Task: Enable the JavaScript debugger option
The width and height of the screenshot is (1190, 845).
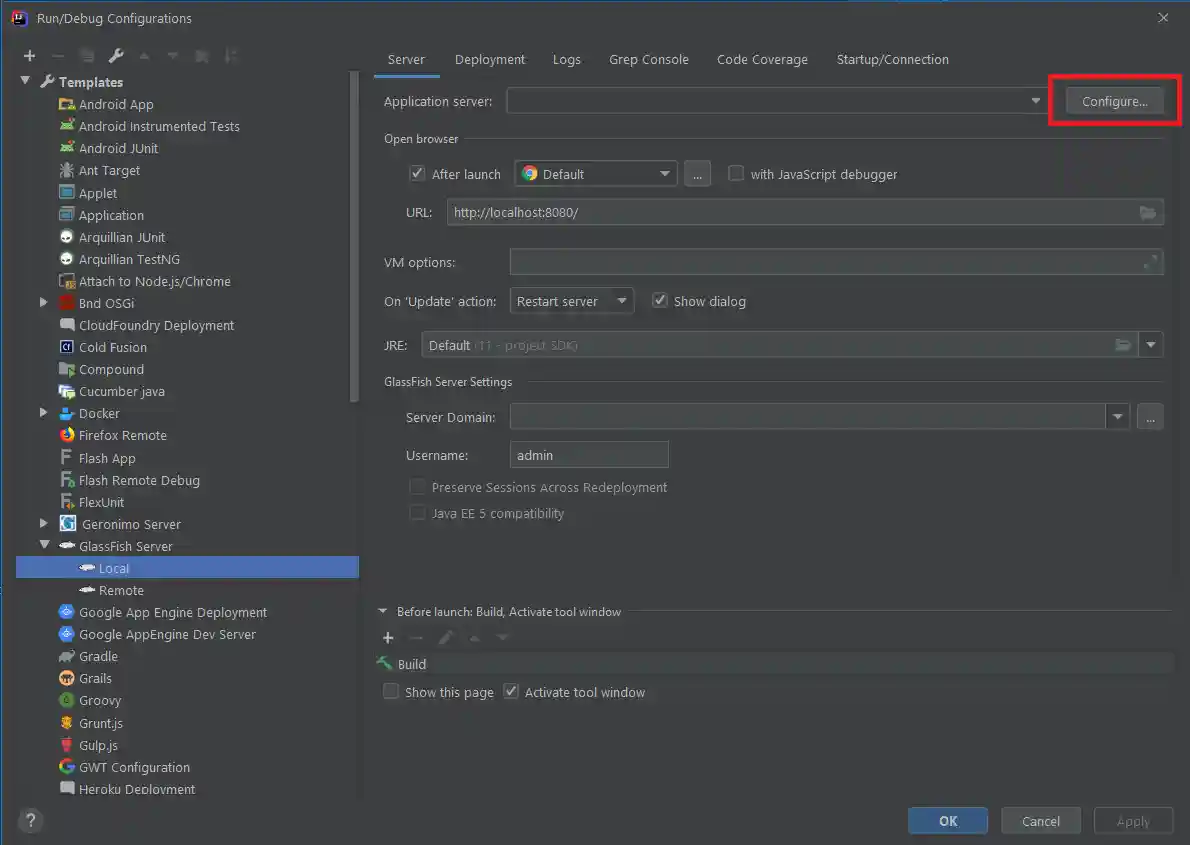Action: (736, 173)
